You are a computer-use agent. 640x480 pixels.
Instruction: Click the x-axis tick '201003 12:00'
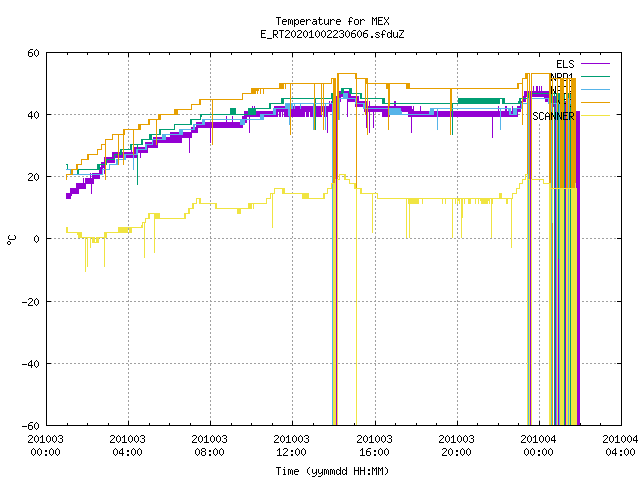click(291, 446)
